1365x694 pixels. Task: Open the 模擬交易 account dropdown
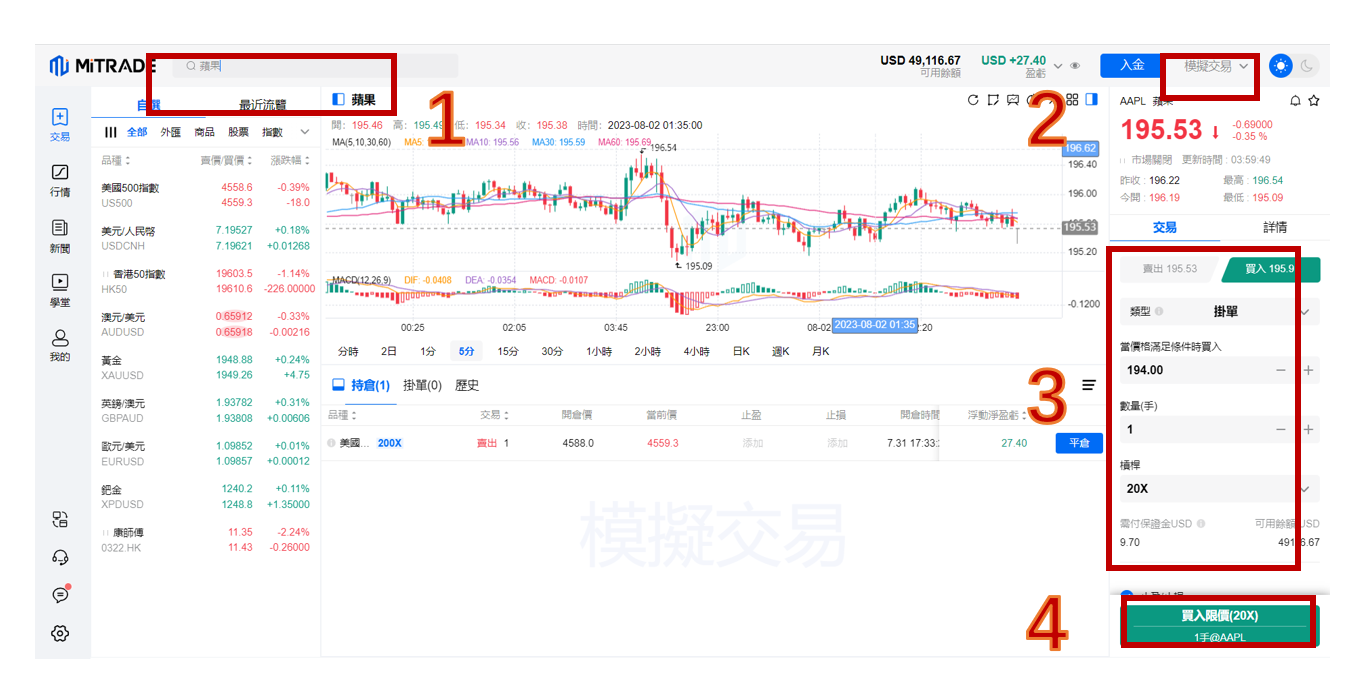click(1216, 66)
